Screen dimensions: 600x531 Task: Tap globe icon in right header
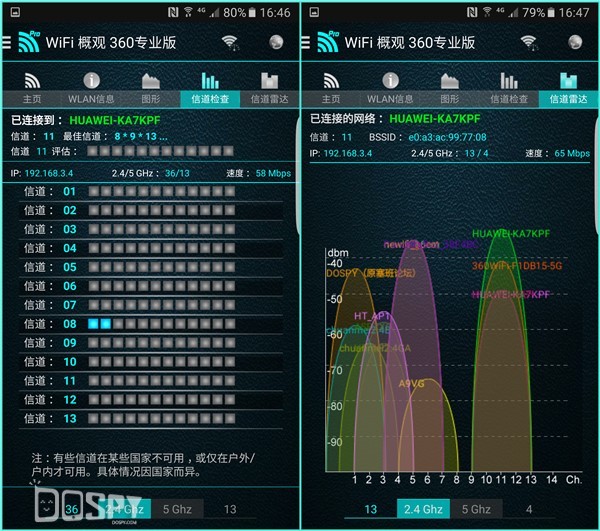[575, 42]
